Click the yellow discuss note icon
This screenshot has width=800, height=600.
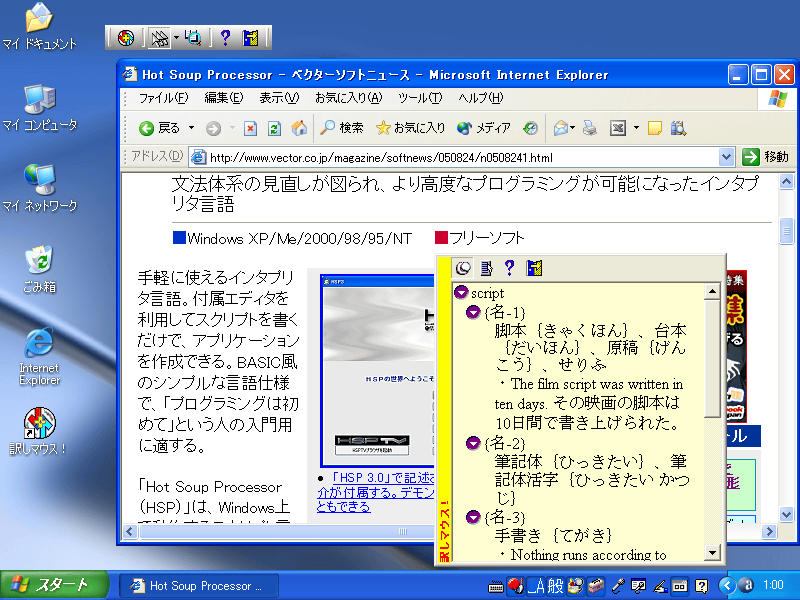(655, 128)
